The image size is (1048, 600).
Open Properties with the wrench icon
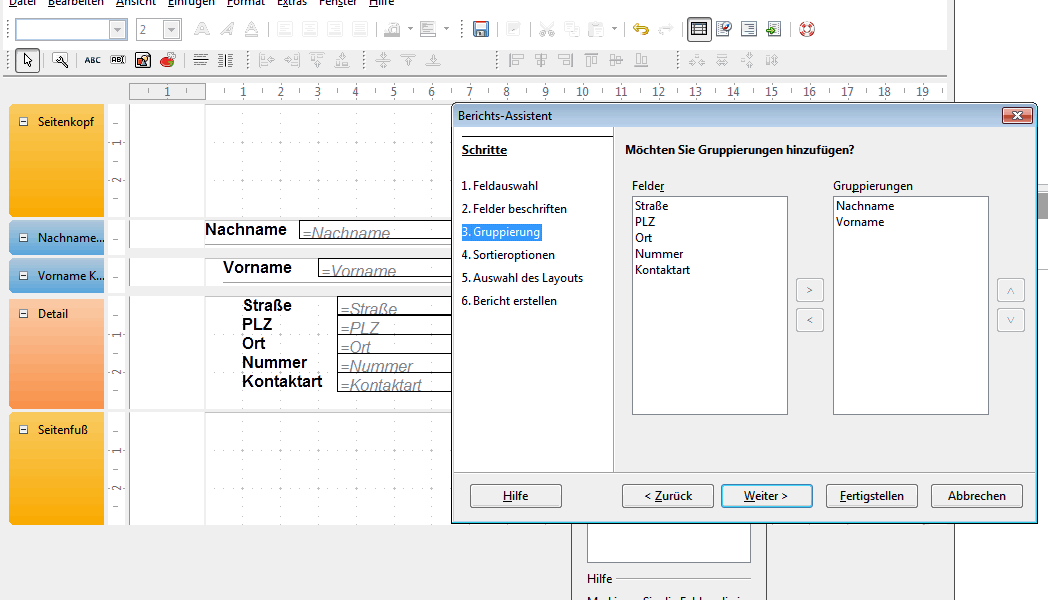(x=60, y=61)
